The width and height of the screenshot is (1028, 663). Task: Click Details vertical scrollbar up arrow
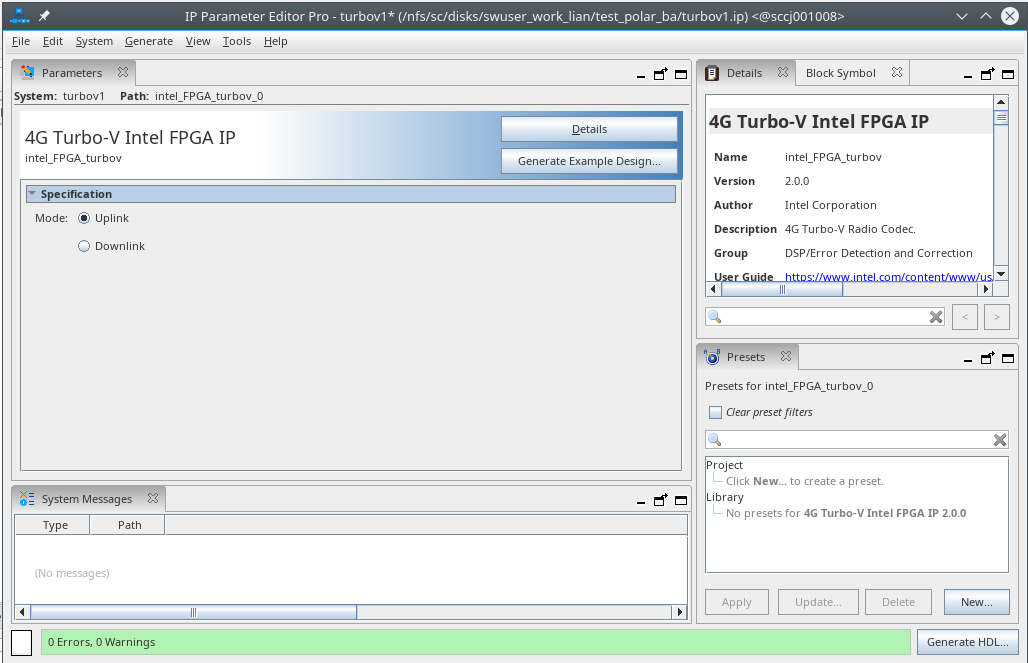click(x=1000, y=102)
